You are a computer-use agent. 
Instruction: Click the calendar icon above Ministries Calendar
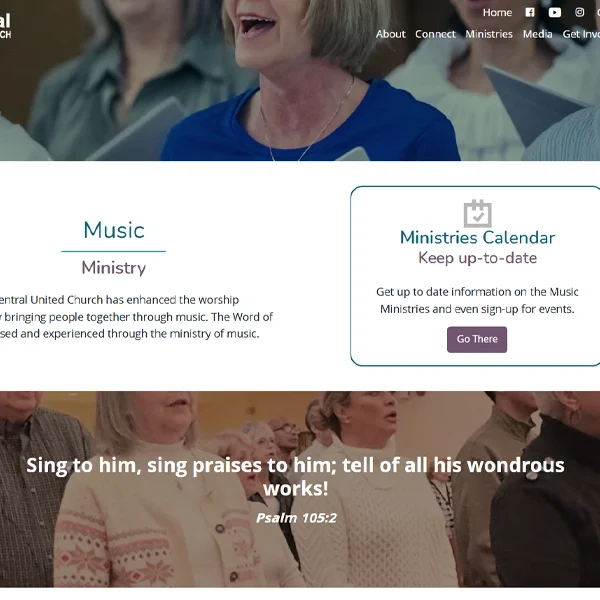pyautogui.click(x=478, y=213)
